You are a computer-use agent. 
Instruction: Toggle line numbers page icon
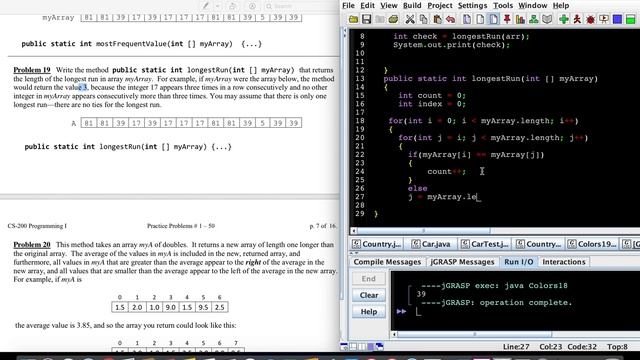[493, 19]
